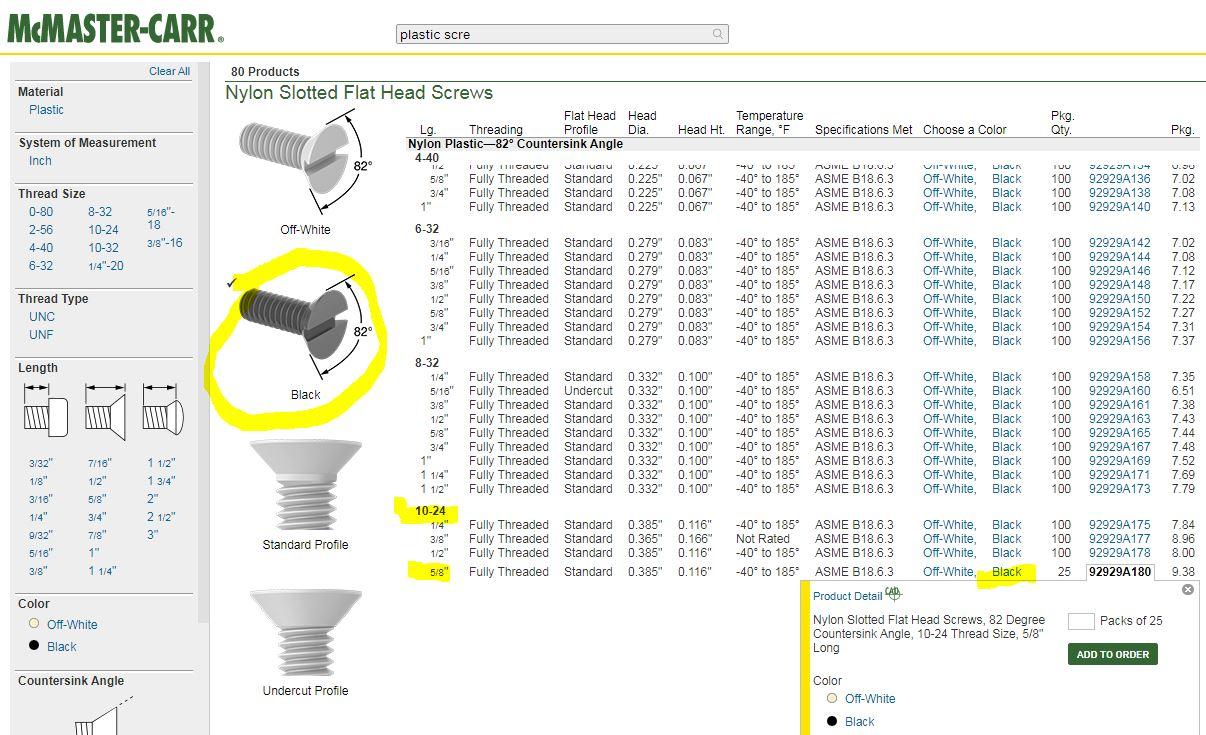Select the flat head length icon
The height and width of the screenshot is (735, 1206).
pos(105,412)
